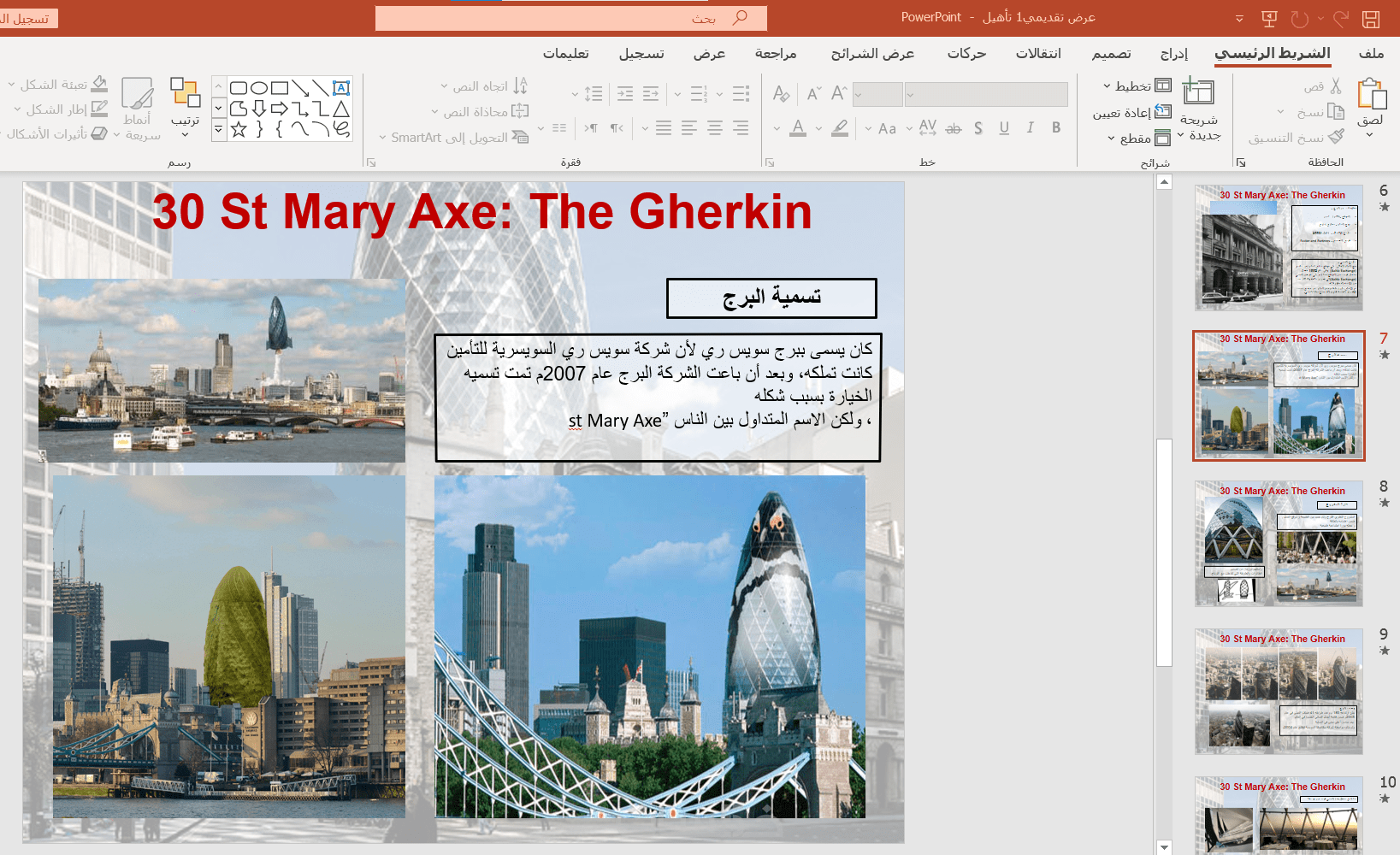
Task: Click the Redo icon in quick access toolbar
Action: [x=1300, y=18]
